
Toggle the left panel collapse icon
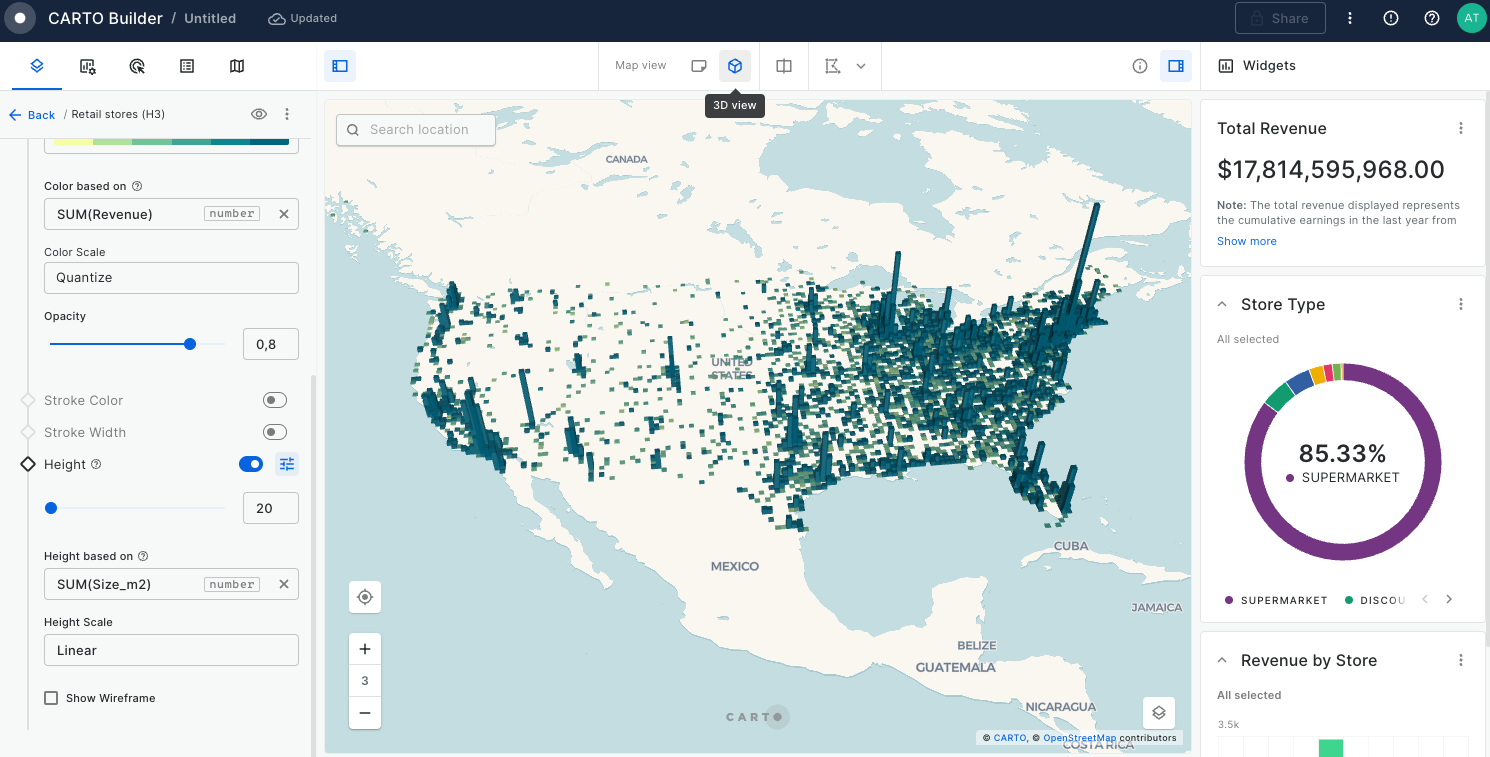click(x=340, y=66)
